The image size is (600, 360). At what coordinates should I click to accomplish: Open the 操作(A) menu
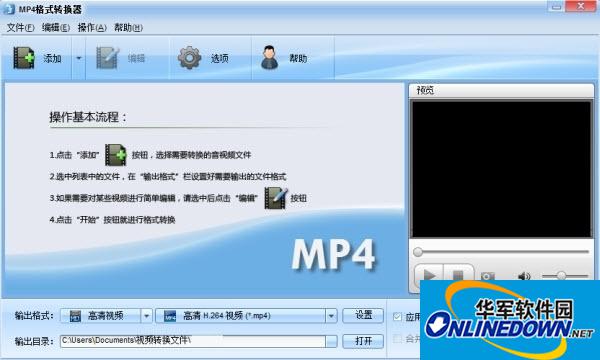pyautogui.click(x=92, y=28)
